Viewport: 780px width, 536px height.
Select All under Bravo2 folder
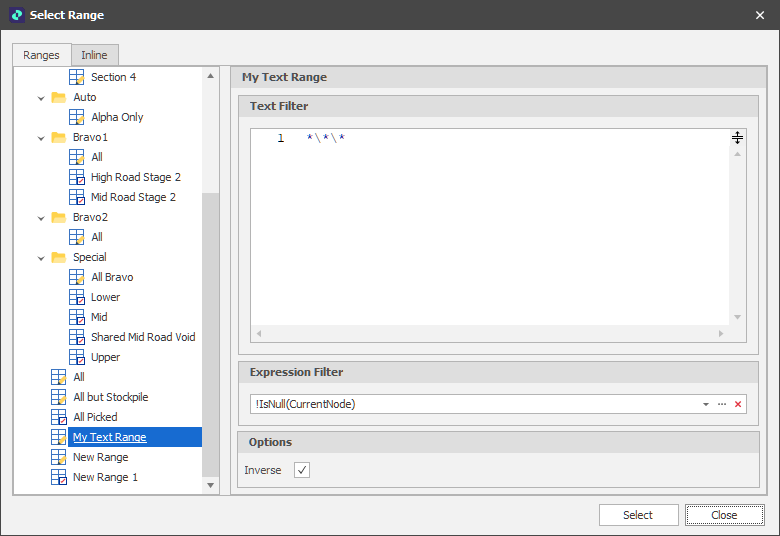click(97, 237)
